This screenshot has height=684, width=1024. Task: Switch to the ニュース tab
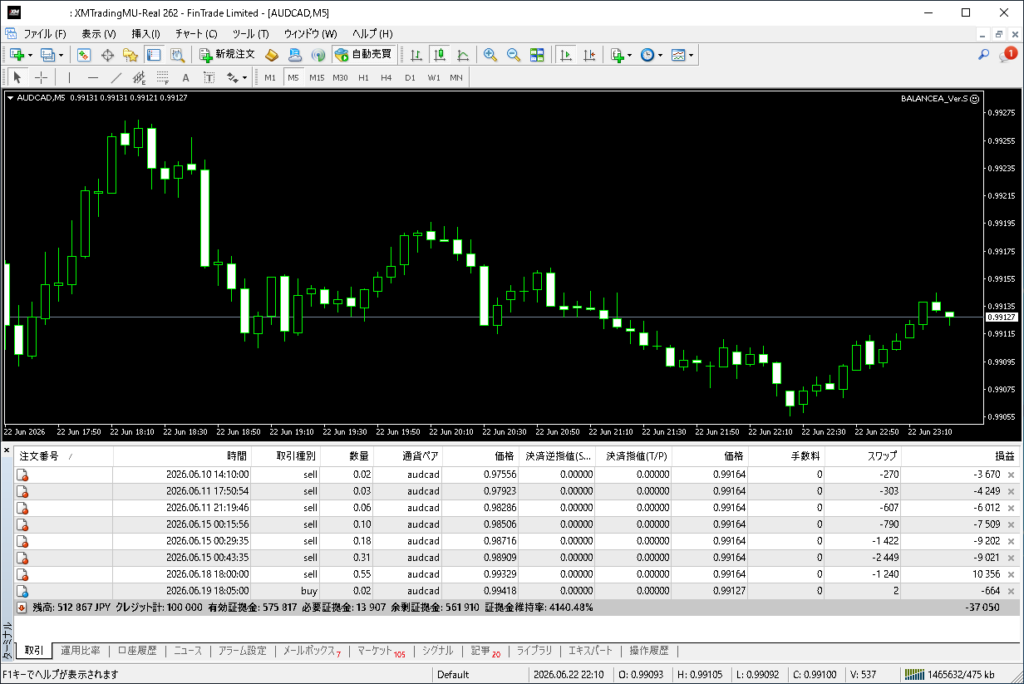click(x=187, y=651)
